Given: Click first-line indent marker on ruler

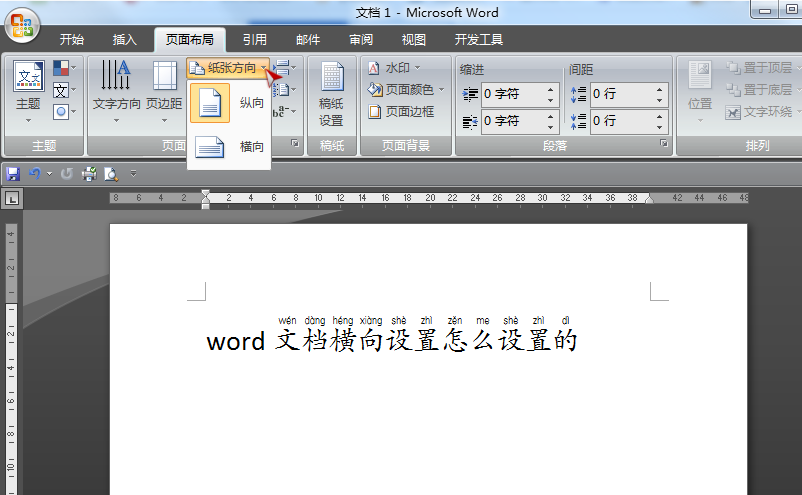Looking at the screenshot, I should (206, 193).
